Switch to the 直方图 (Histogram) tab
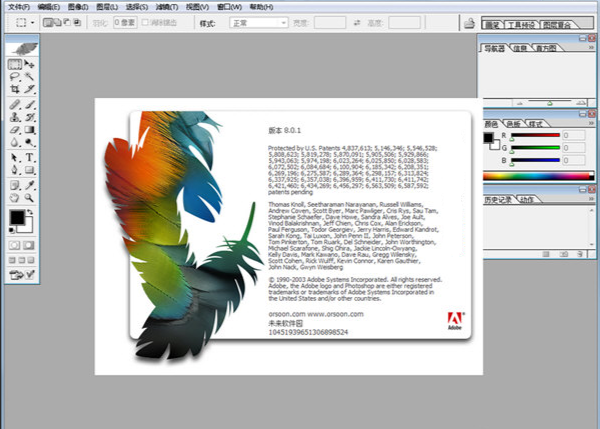The width and height of the screenshot is (600, 429). point(546,48)
